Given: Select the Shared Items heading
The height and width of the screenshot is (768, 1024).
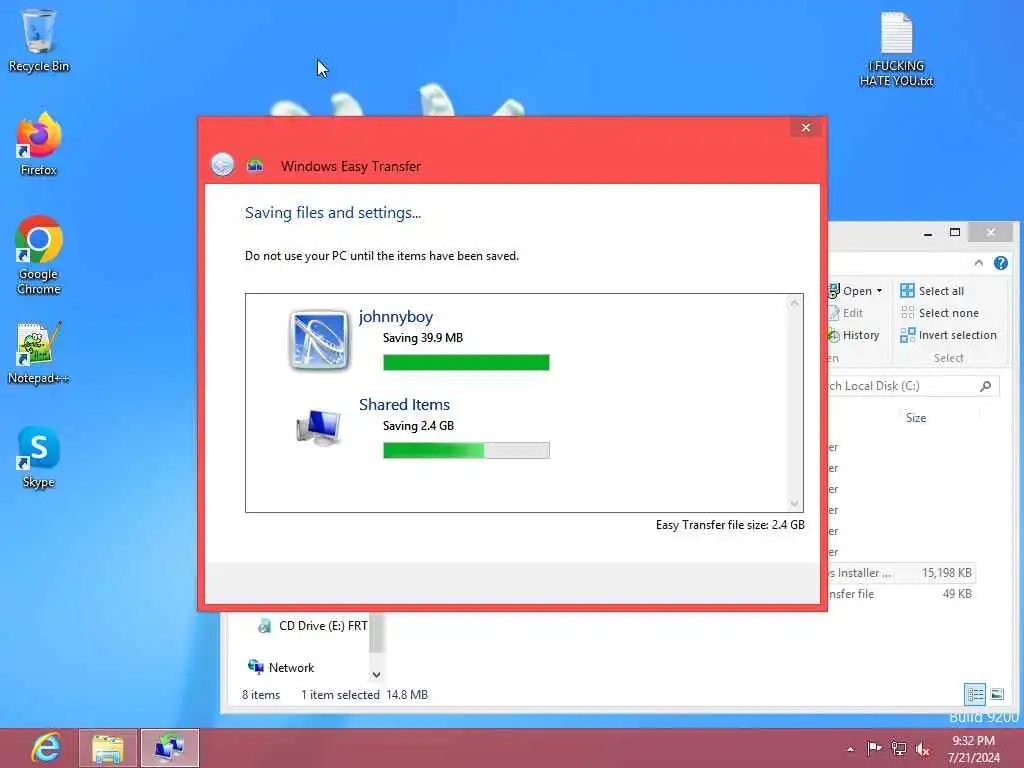Looking at the screenshot, I should tap(404, 404).
